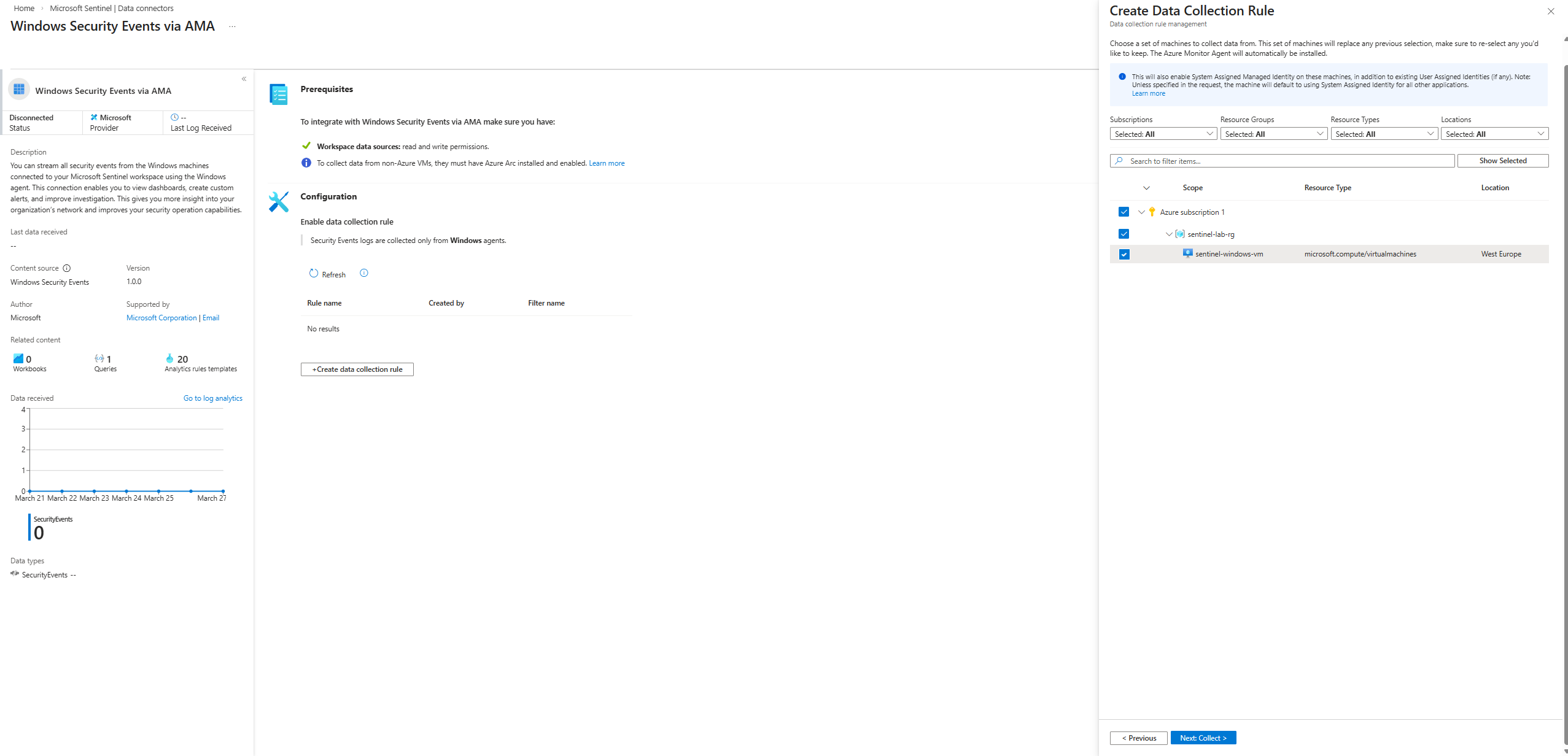Screen dimensions: 1568x756
Task: Click the Refresh icon under Configuration
Action: pos(314,274)
